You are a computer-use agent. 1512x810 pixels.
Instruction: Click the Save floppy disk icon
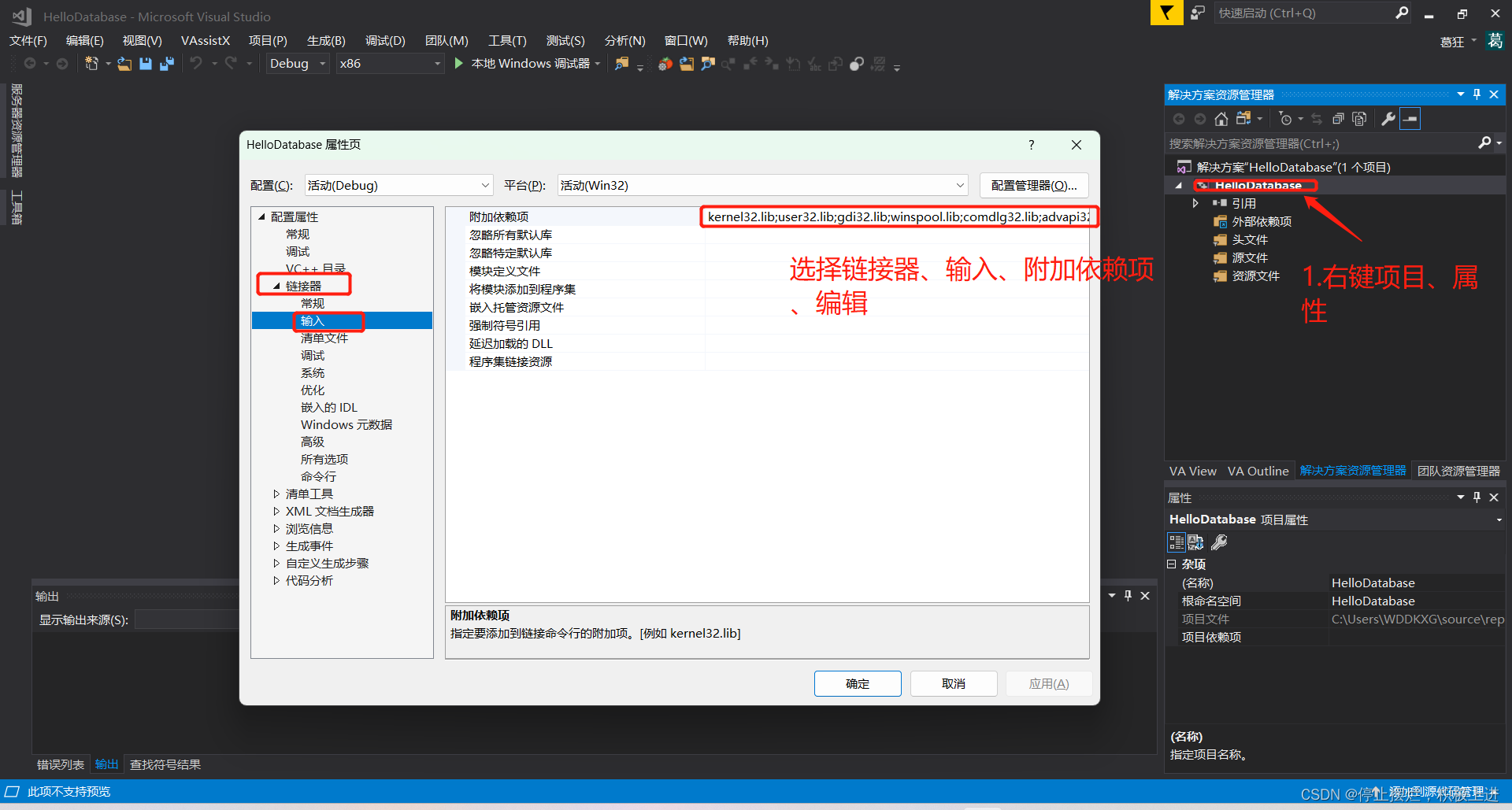pos(146,64)
